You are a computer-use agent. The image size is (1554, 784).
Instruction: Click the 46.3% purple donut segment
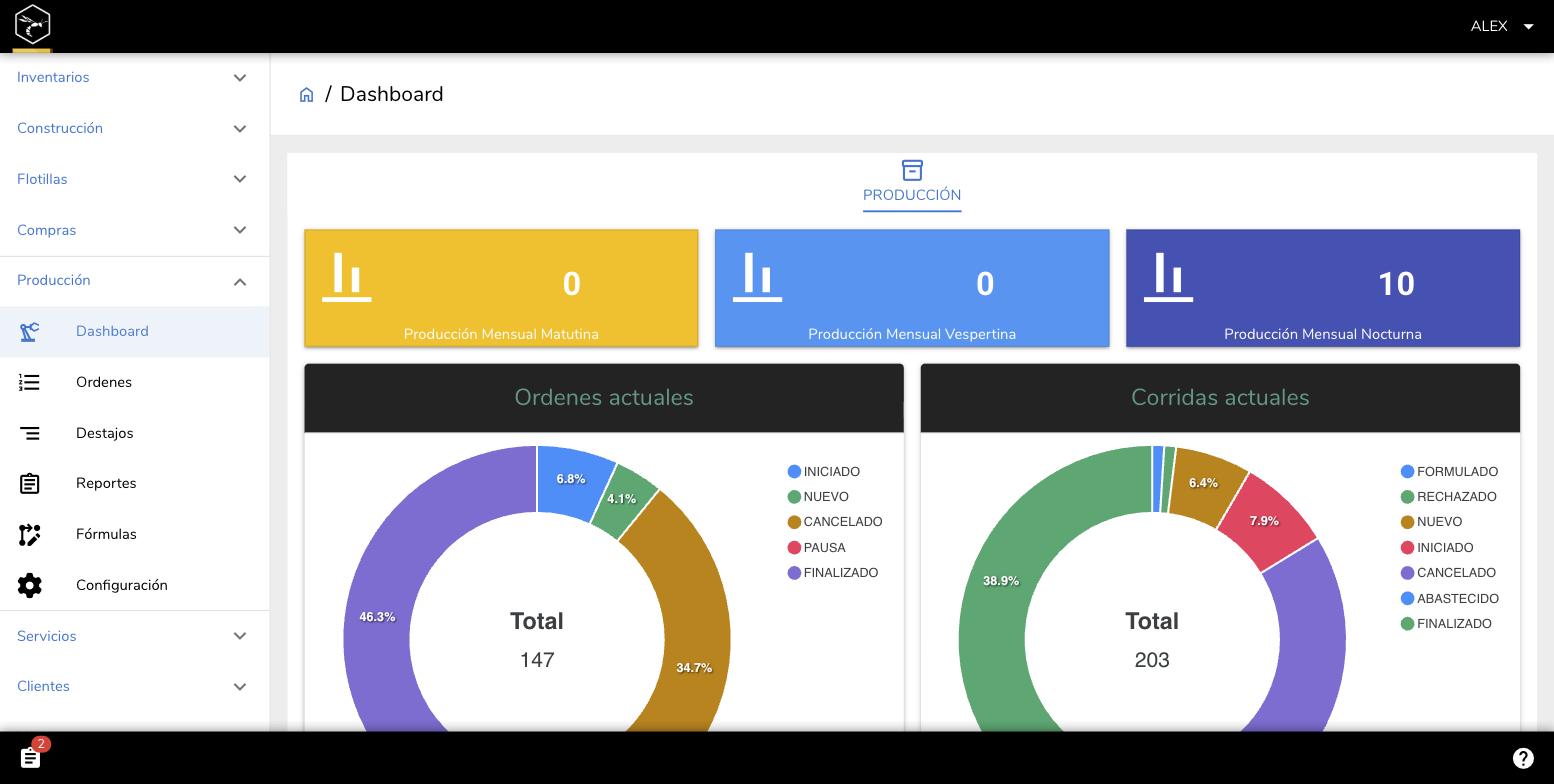click(378, 617)
